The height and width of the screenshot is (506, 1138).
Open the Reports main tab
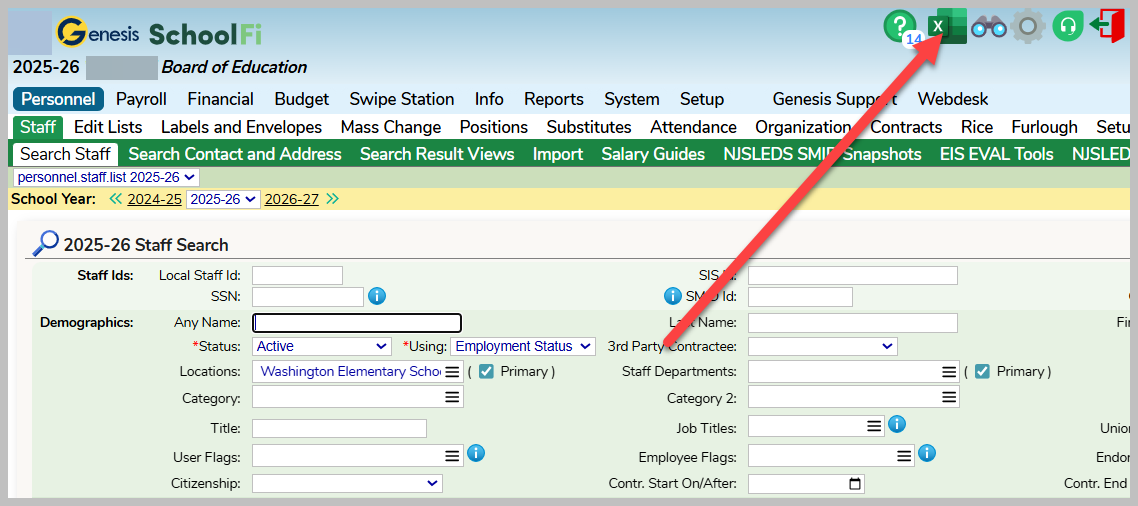click(554, 99)
